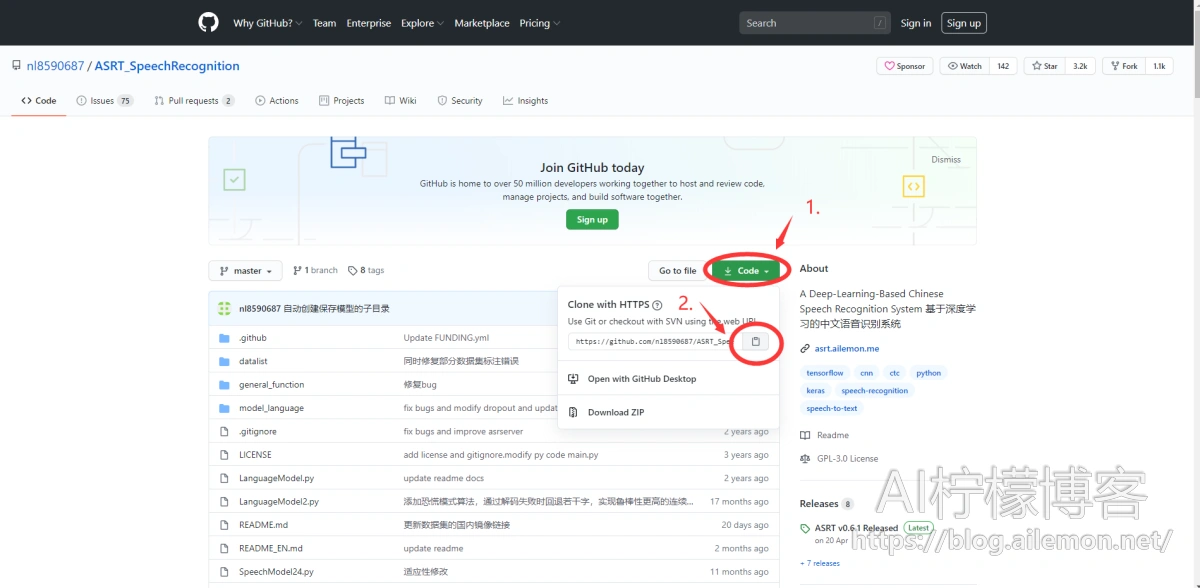Click the .gitignore file icon
This screenshot has width=1200, height=588.
pos(225,432)
